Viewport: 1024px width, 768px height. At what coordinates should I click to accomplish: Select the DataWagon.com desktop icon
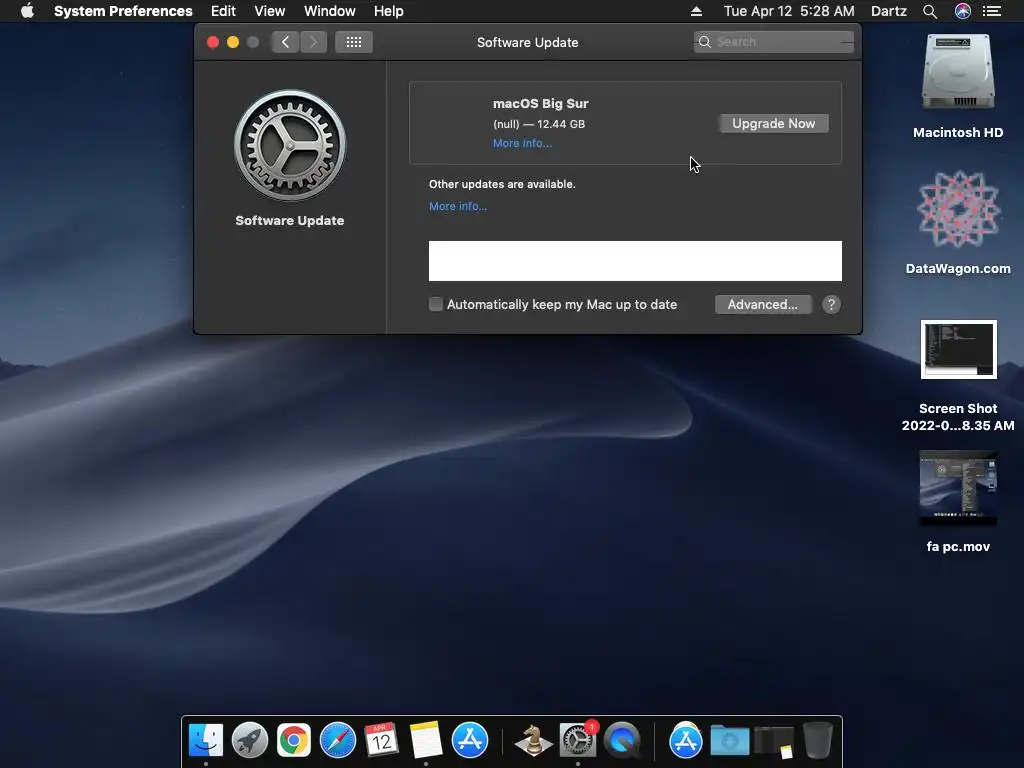[958, 209]
